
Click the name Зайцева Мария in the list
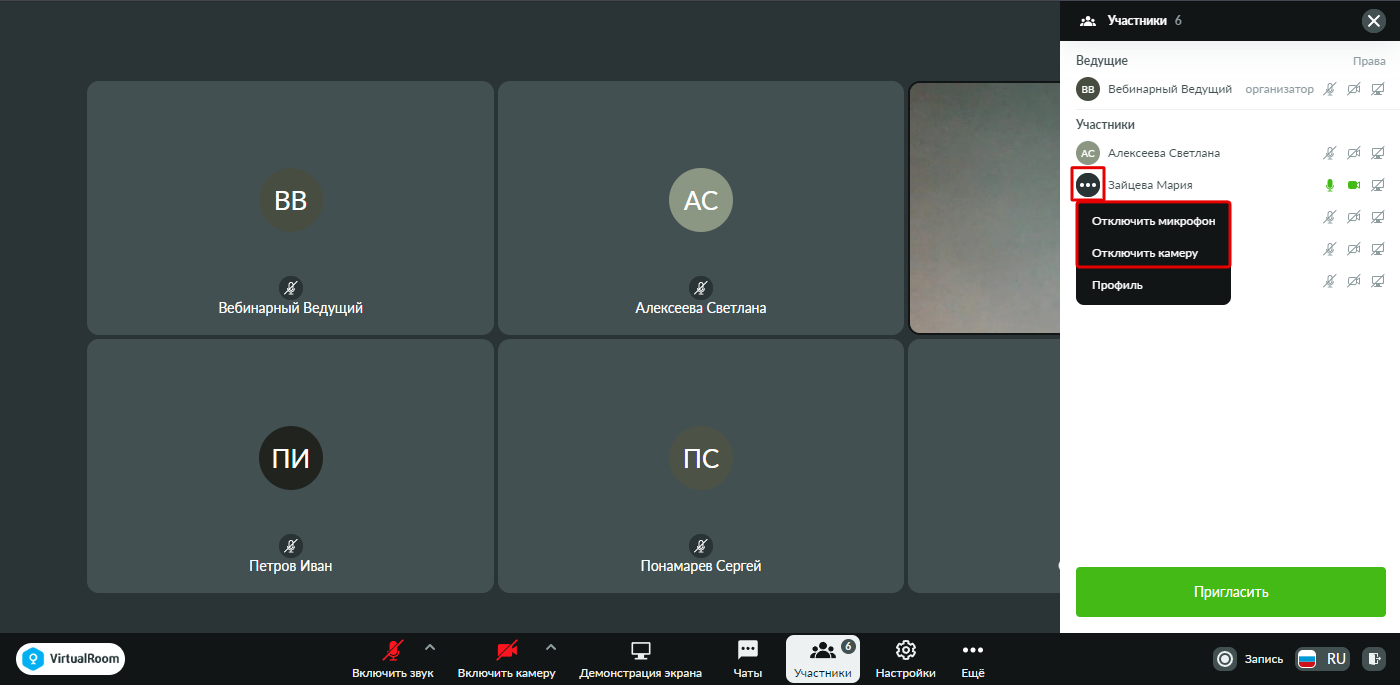1150,185
